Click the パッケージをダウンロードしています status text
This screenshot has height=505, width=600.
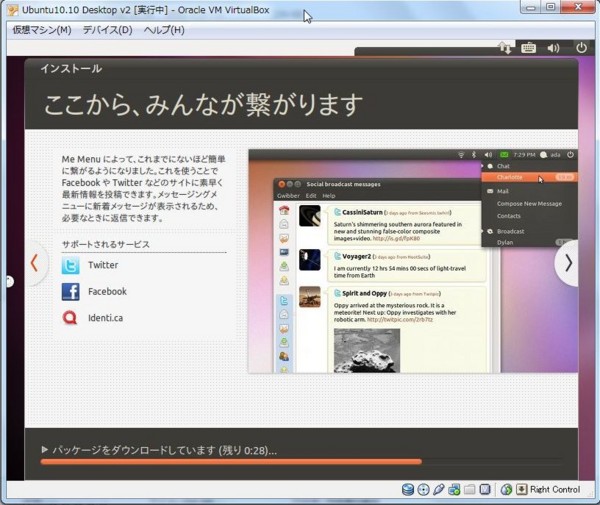click(x=165, y=450)
